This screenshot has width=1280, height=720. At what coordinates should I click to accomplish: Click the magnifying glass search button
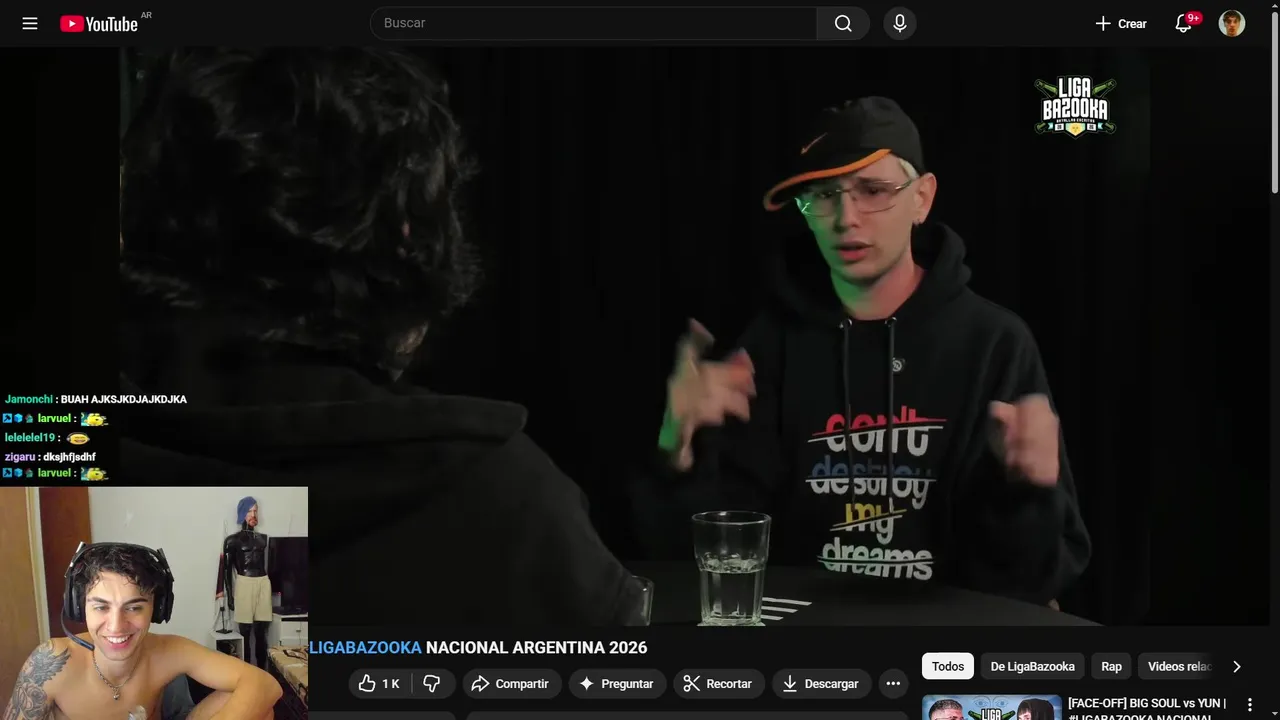(x=843, y=23)
